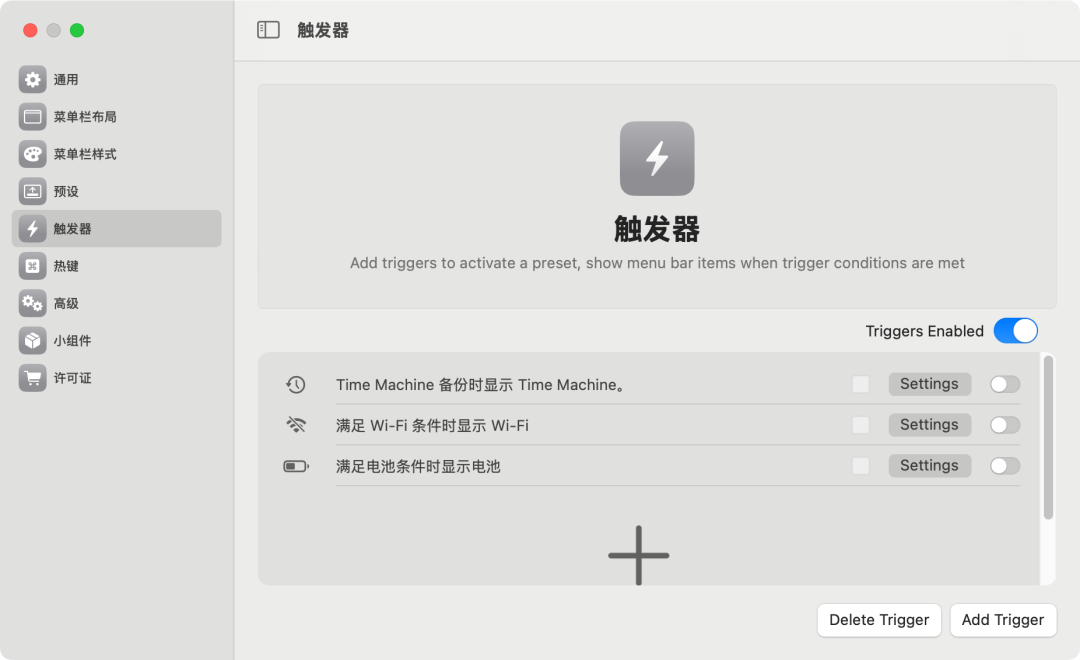Screen dimensions: 1080x660
Task: Click the Time Machine clock icon in trigger list
Action: (x=295, y=384)
